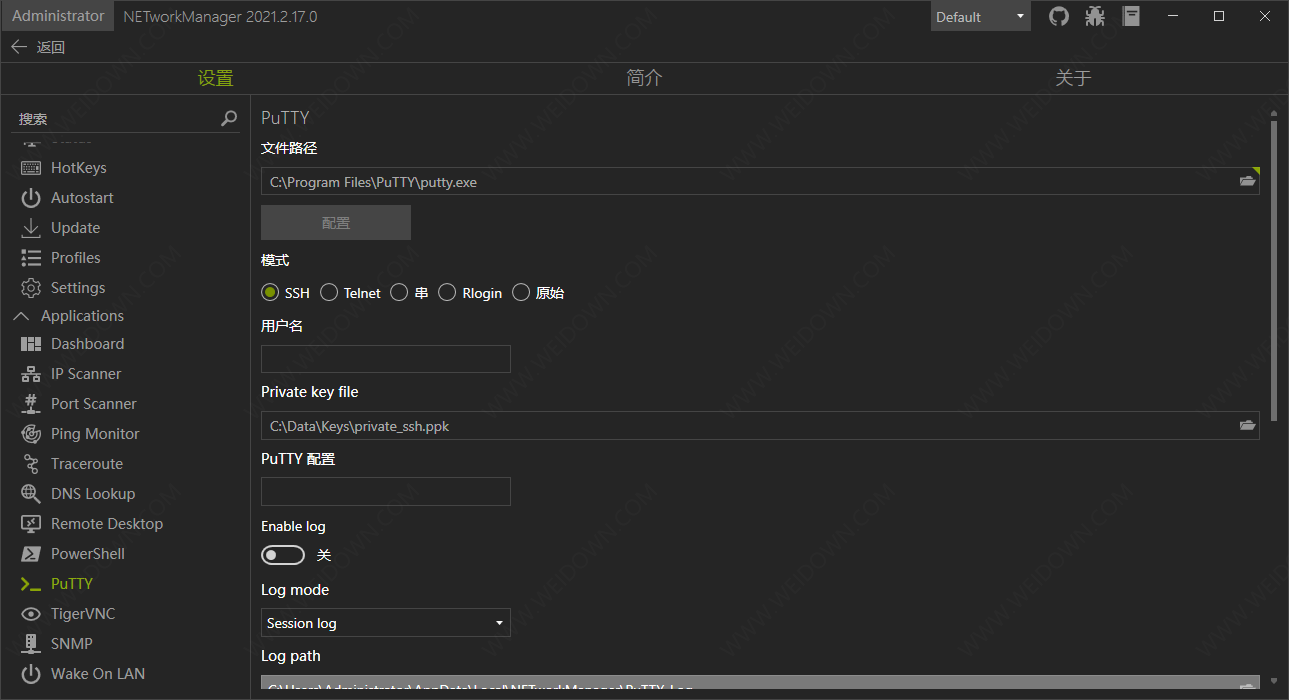
Task: Click the Port Scanner icon
Action: pos(31,404)
